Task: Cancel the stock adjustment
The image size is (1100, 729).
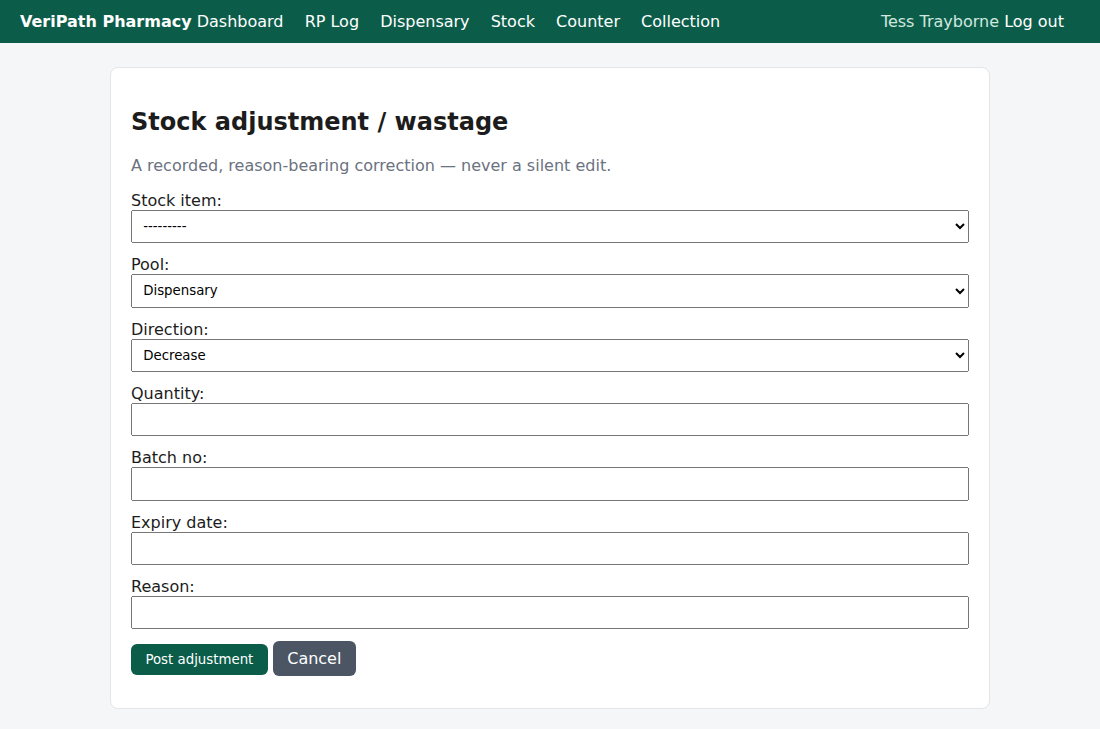Action: click(x=314, y=659)
